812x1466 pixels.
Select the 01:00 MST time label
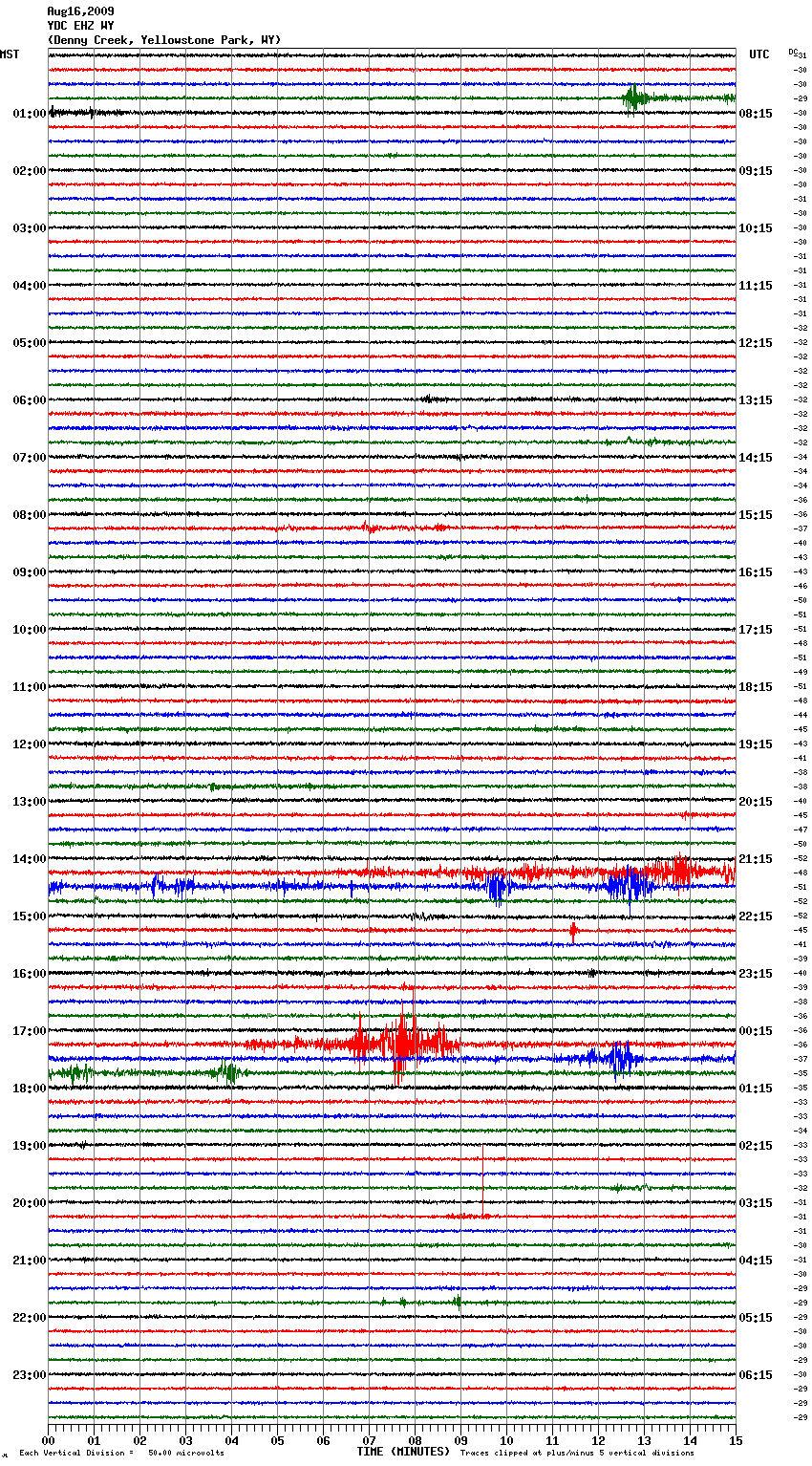pos(30,114)
